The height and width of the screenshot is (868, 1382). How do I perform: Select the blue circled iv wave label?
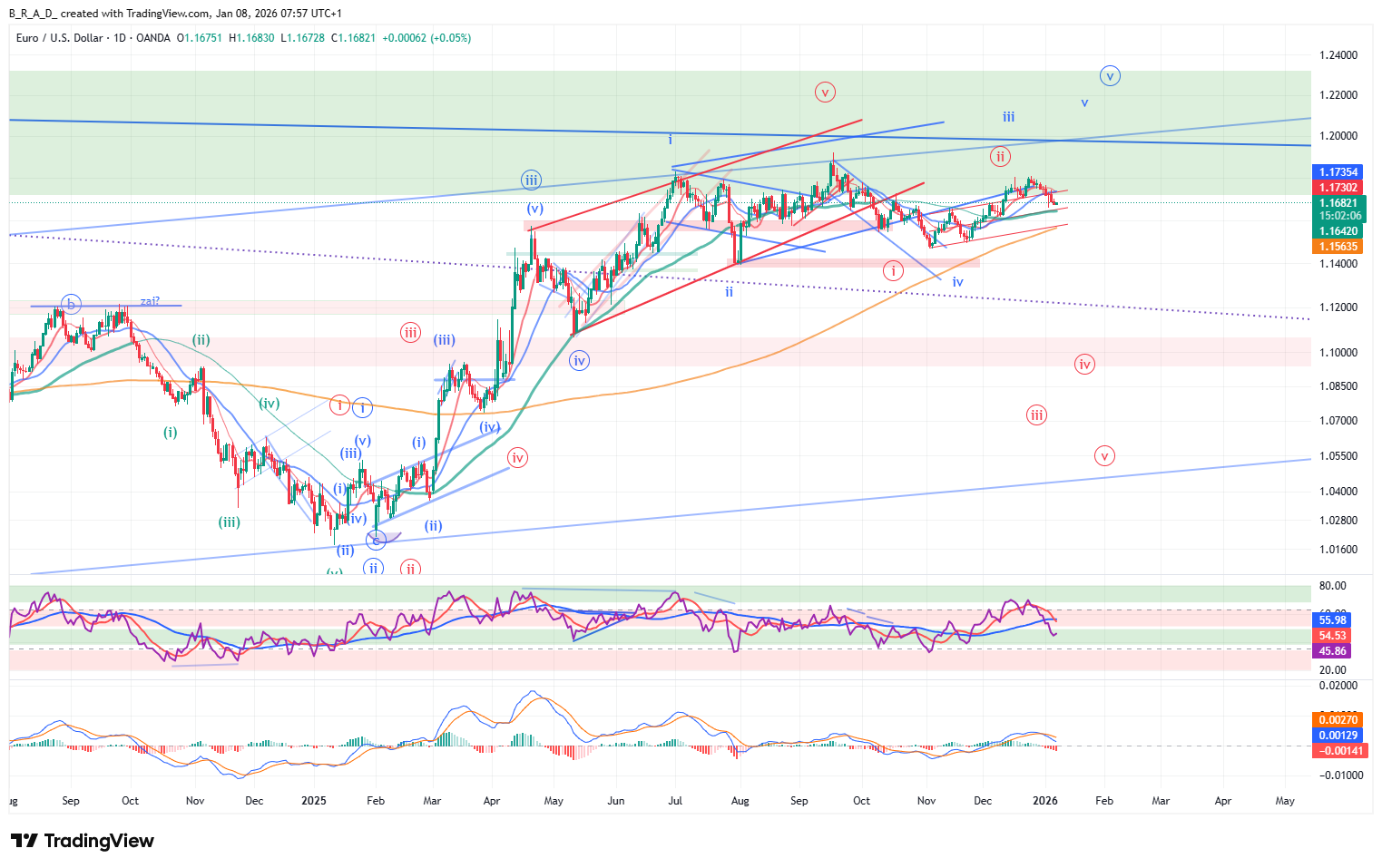tap(579, 361)
